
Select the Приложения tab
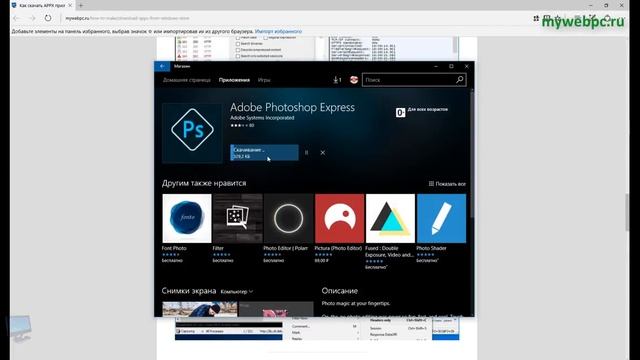point(234,80)
